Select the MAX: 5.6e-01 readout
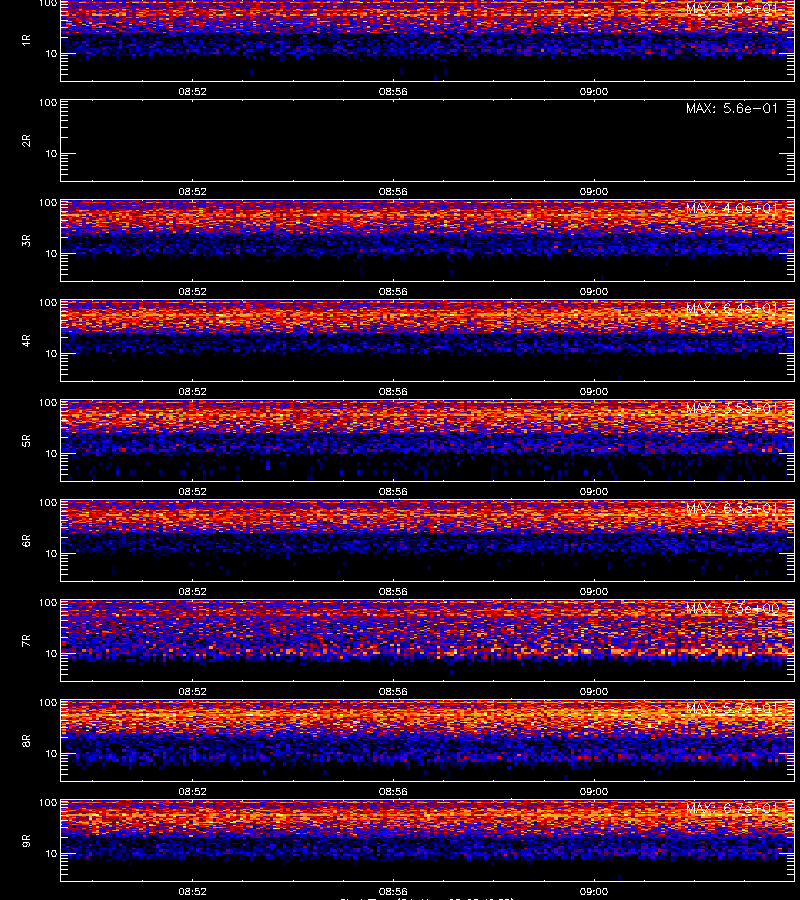The width and height of the screenshot is (800, 900). point(732,108)
